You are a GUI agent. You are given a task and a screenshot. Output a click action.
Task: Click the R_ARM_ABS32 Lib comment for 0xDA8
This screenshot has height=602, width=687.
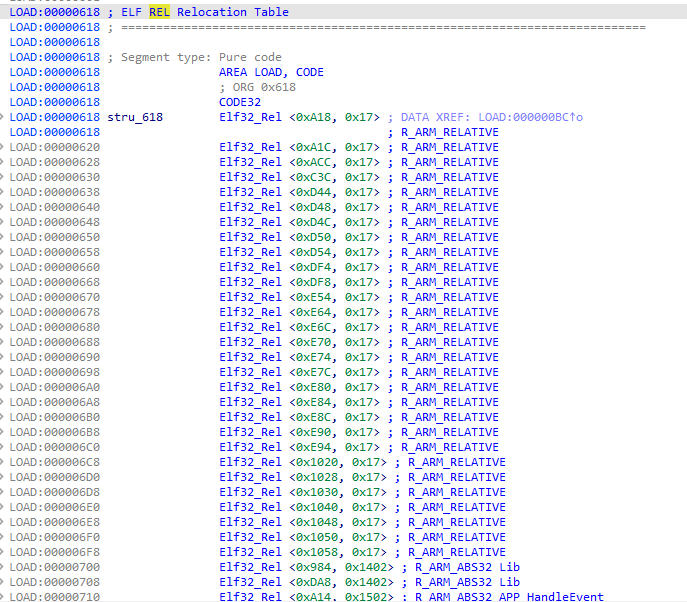pyautogui.click(x=467, y=582)
